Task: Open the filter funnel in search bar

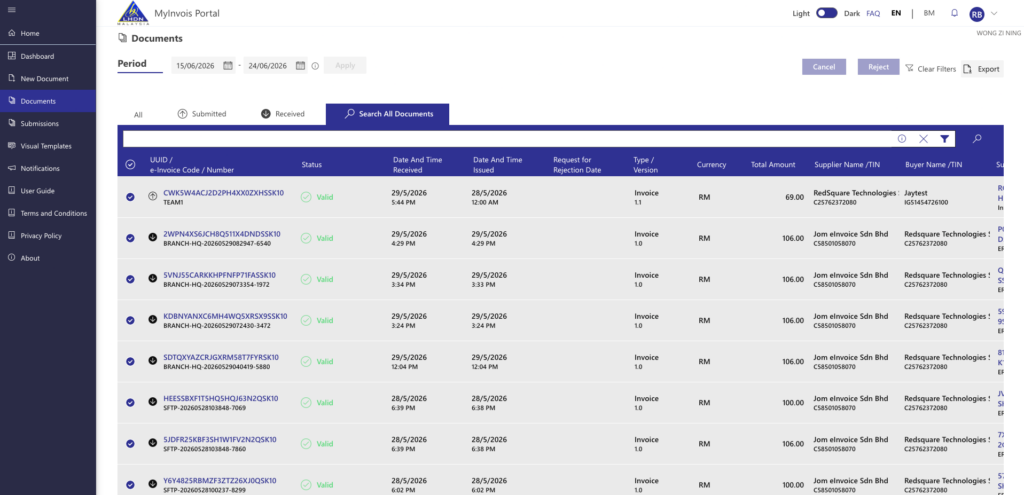Action: pyautogui.click(x=944, y=138)
